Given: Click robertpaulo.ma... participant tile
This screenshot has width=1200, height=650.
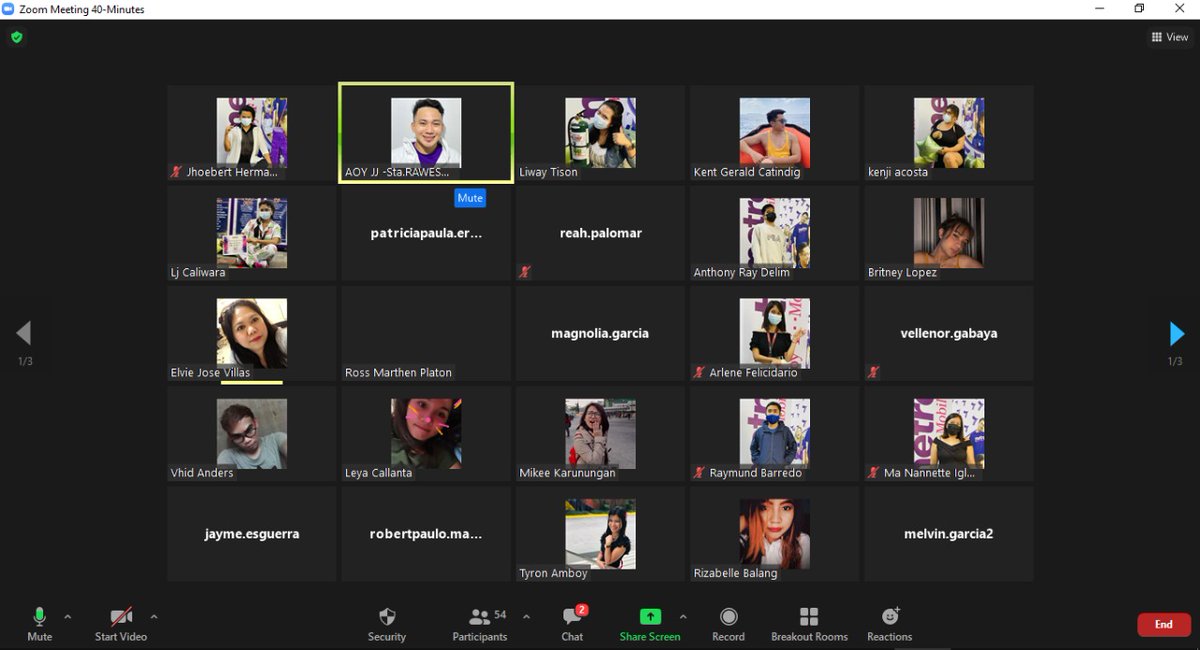Looking at the screenshot, I should point(426,534).
